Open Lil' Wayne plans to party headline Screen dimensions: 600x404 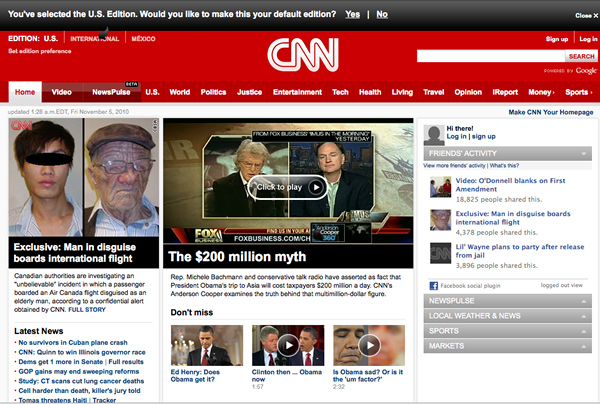pyautogui.click(x=520, y=251)
